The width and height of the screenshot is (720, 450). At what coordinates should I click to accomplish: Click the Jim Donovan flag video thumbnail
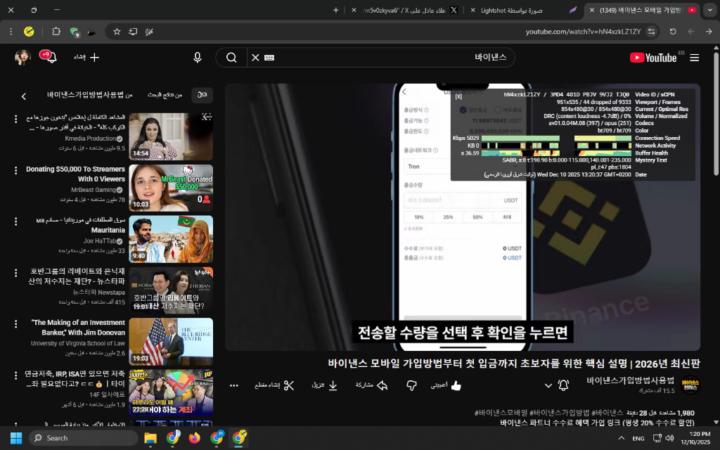(x=171, y=342)
